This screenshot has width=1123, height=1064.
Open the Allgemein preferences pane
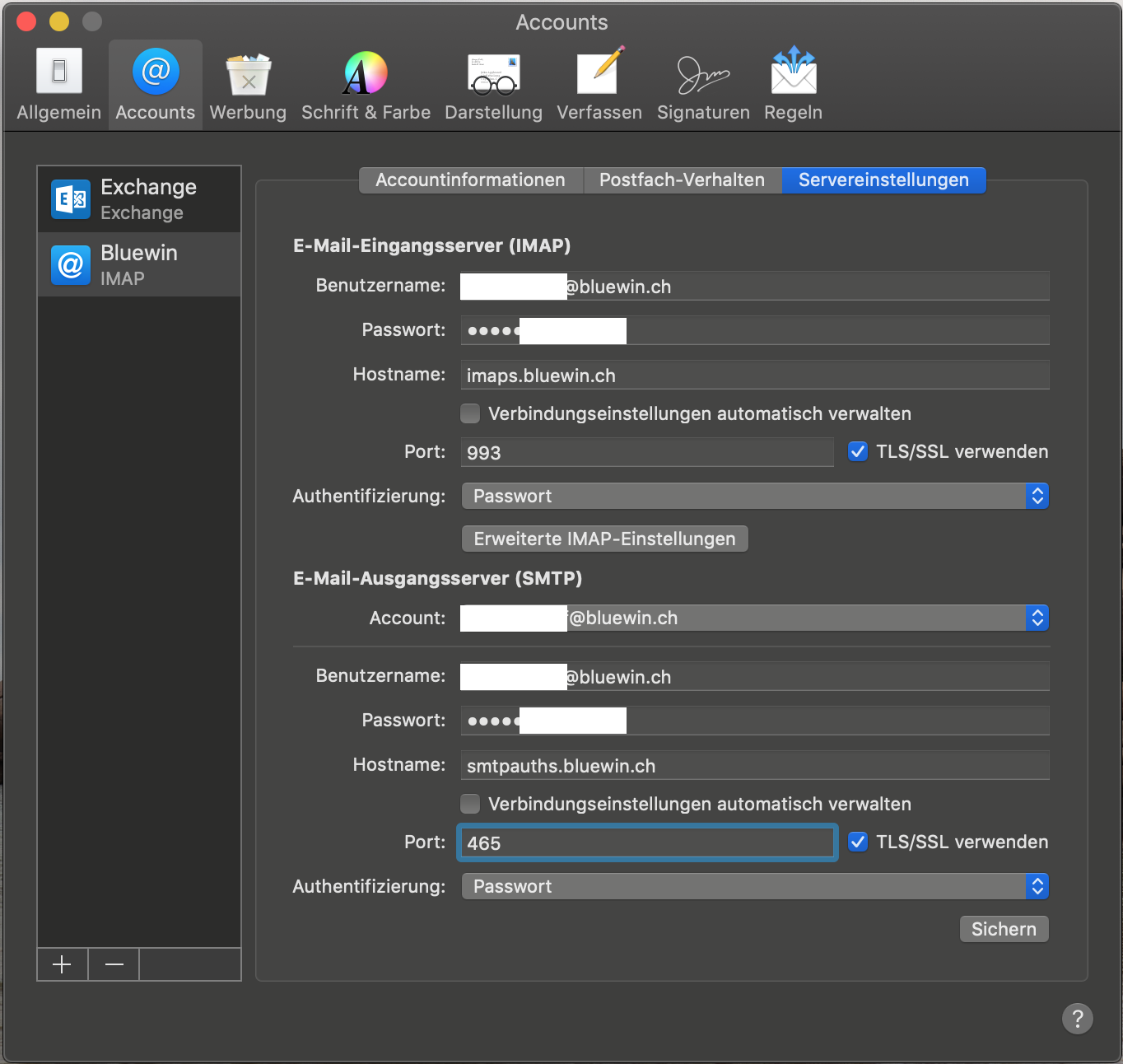(58, 84)
